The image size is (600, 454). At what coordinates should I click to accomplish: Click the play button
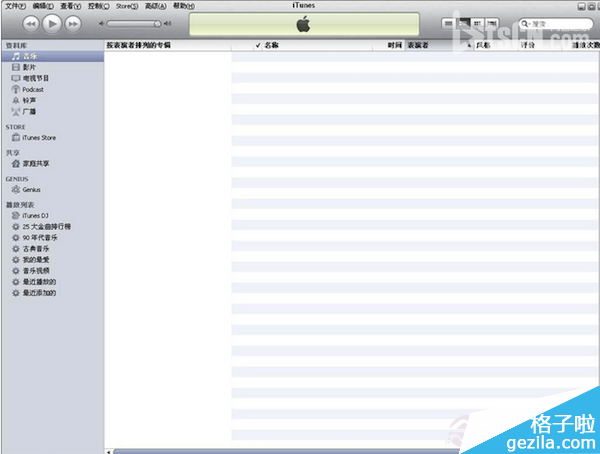point(52,24)
